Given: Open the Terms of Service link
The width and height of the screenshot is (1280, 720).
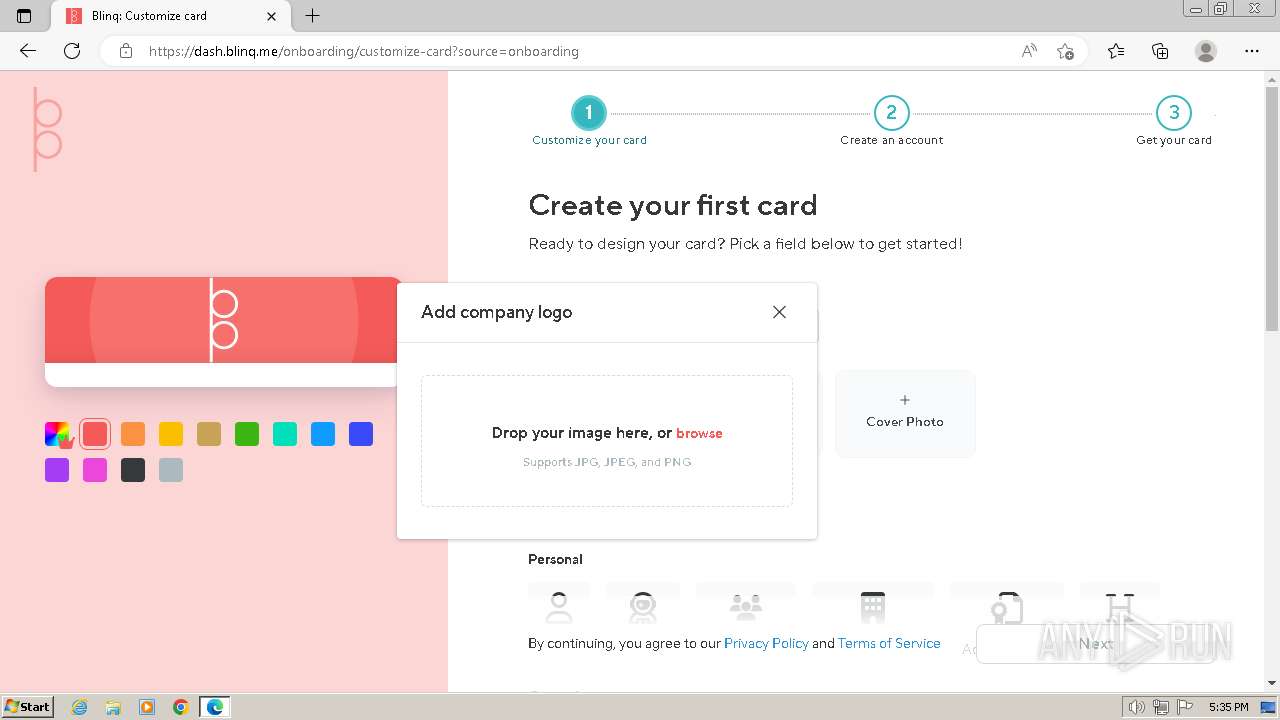Looking at the screenshot, I should (889, 643).
